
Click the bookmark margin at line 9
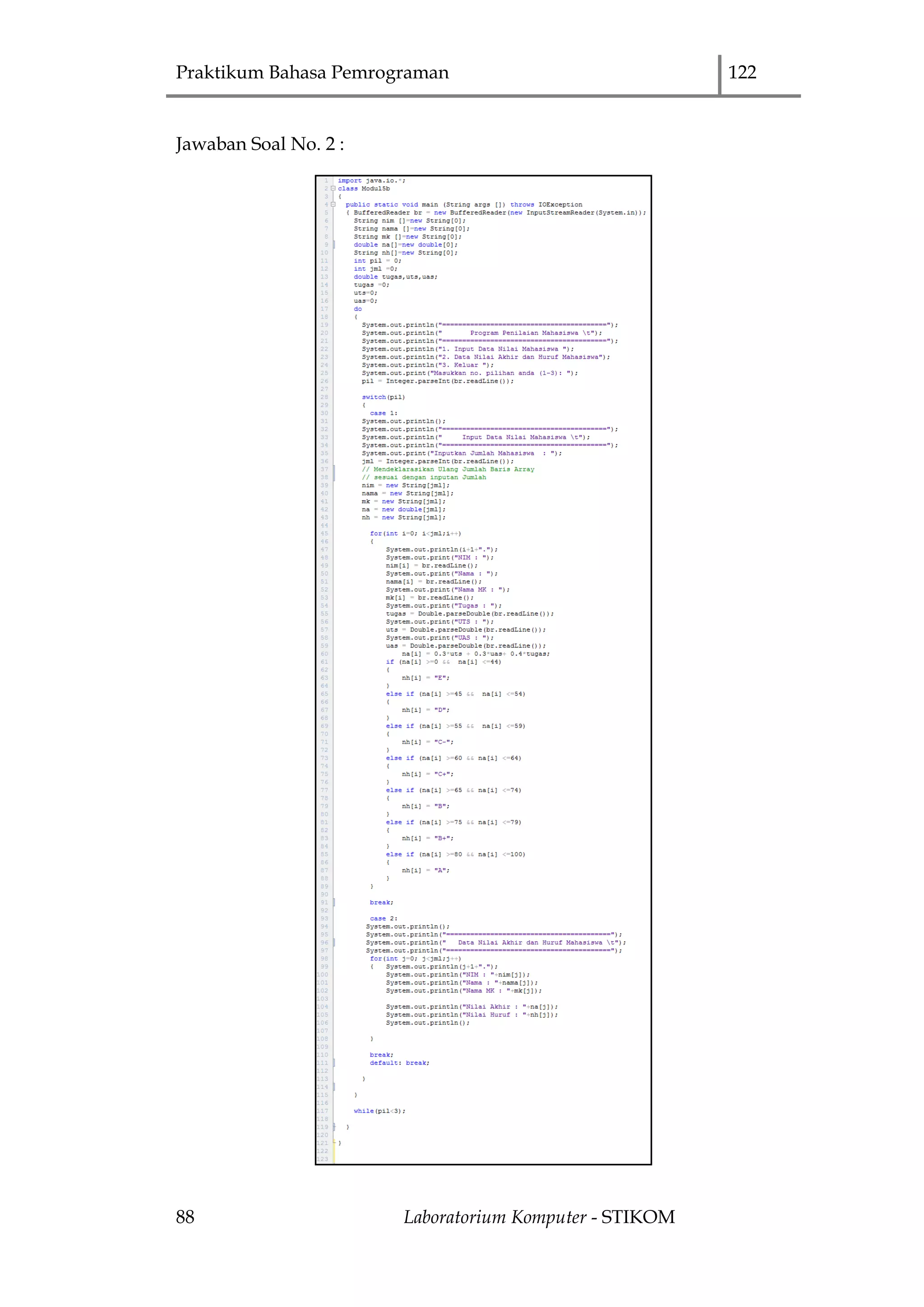(x=334, y=245)
